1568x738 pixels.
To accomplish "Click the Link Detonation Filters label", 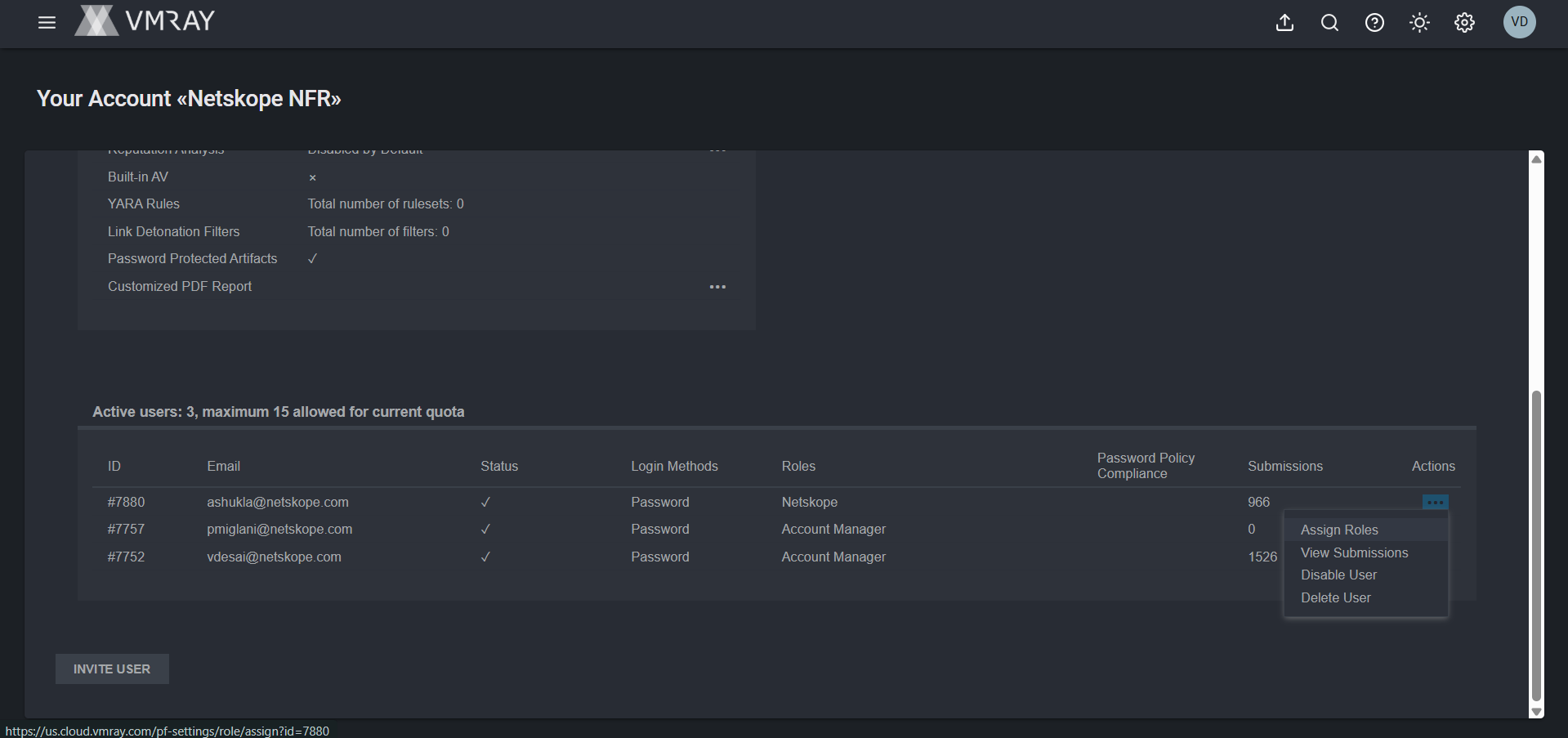I will click(174, 231).
